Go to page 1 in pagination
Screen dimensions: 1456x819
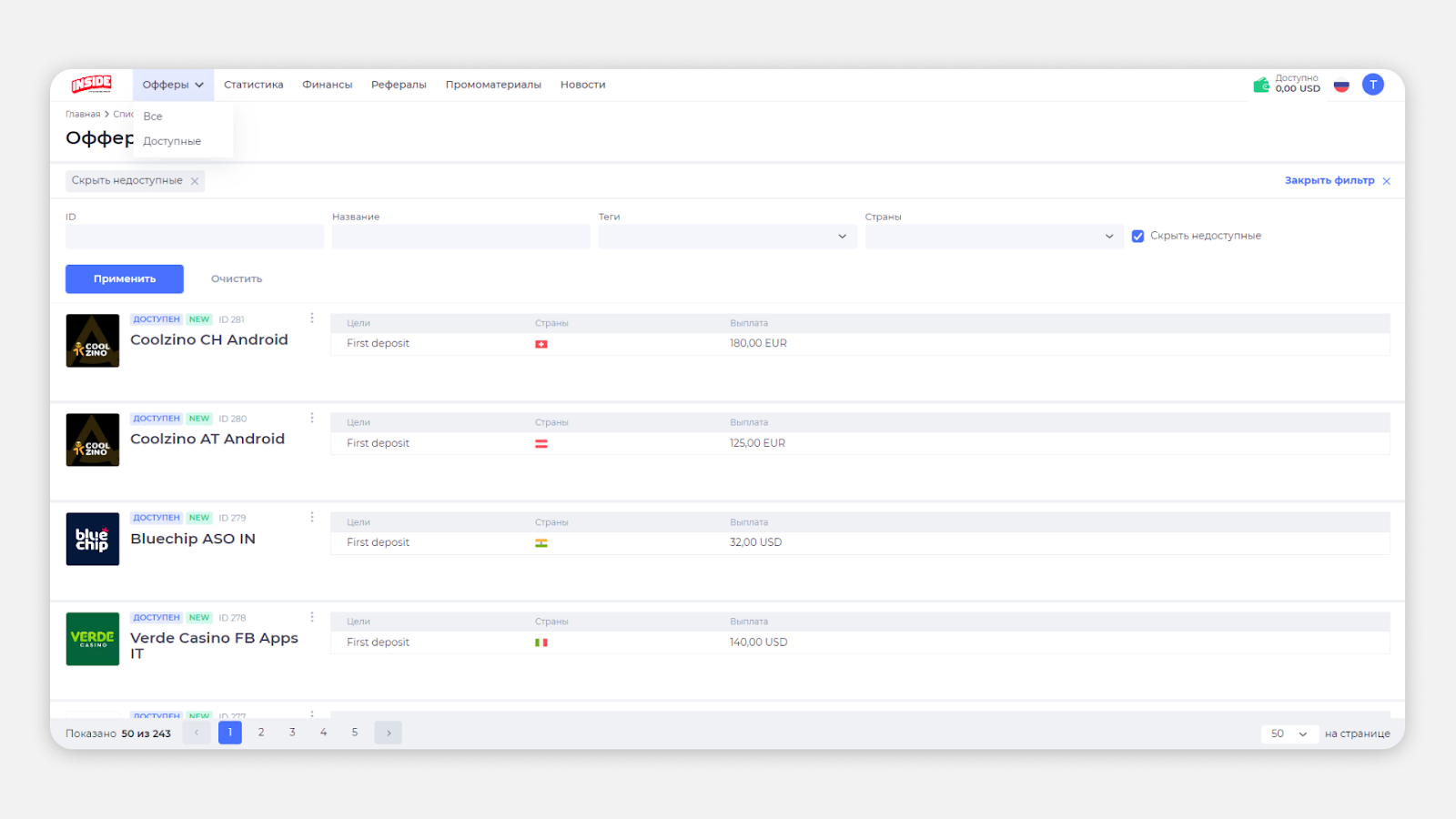coord(230,733)
